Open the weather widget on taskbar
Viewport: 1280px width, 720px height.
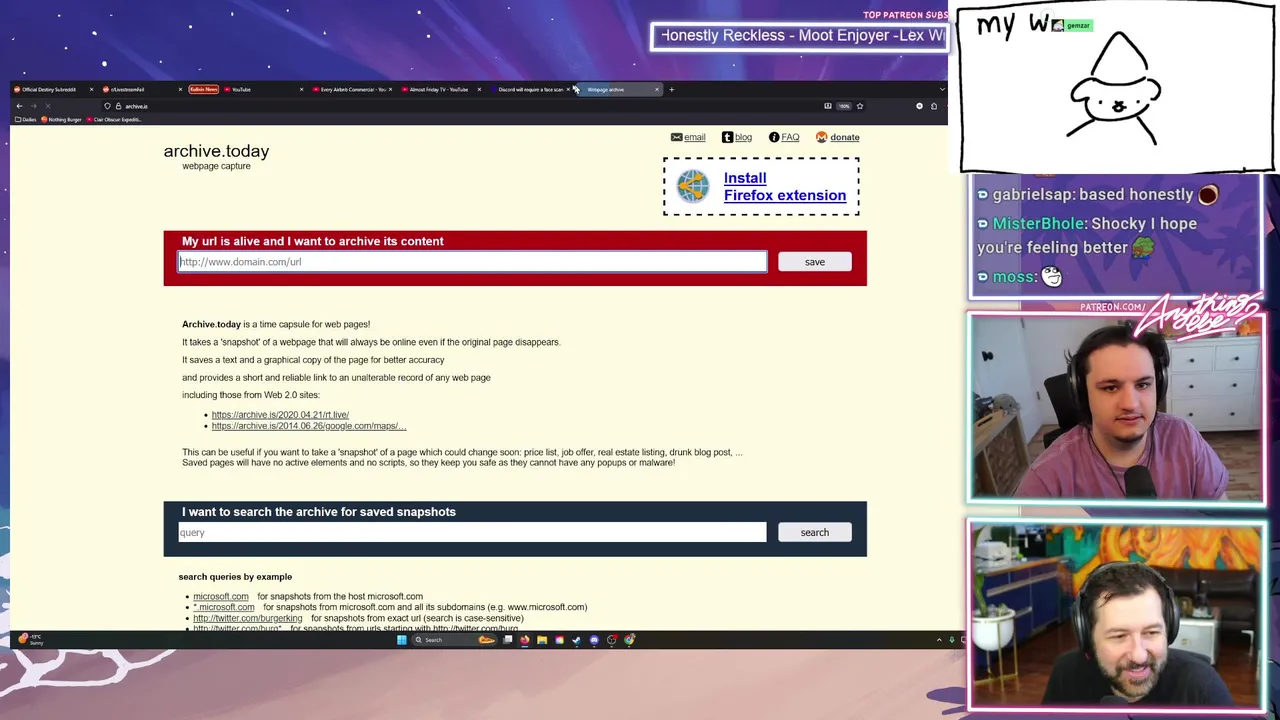[x=30, y=639]
